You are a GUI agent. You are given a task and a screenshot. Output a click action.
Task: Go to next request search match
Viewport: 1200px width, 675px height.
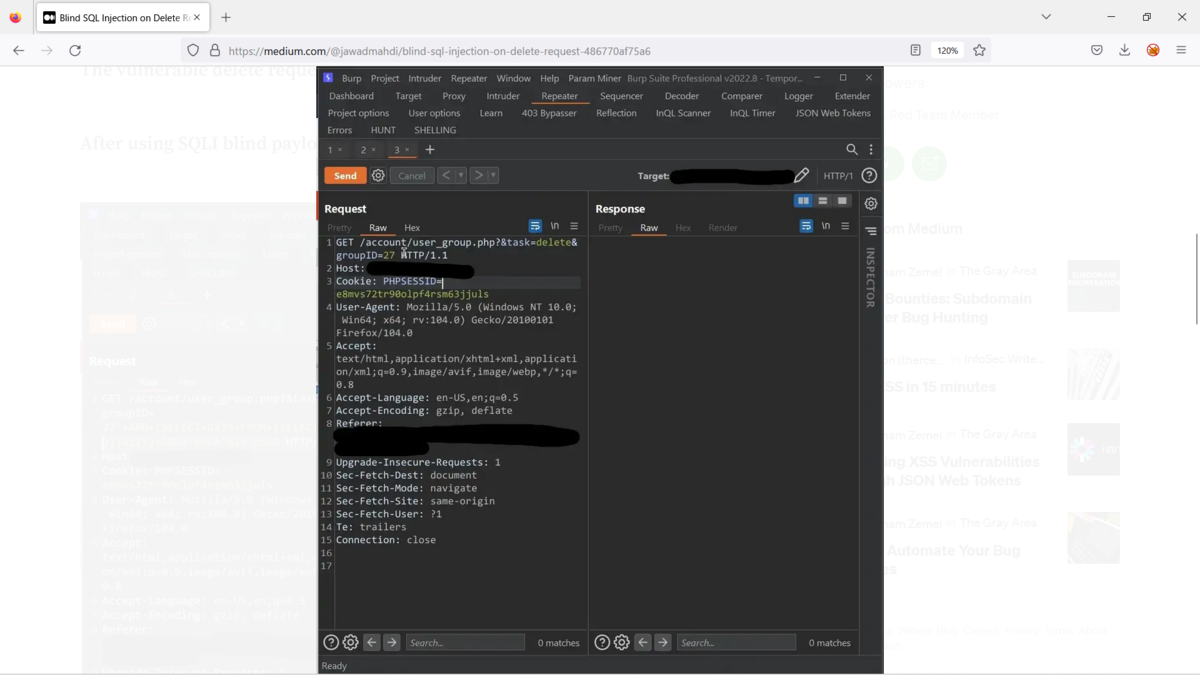(392, 642)
